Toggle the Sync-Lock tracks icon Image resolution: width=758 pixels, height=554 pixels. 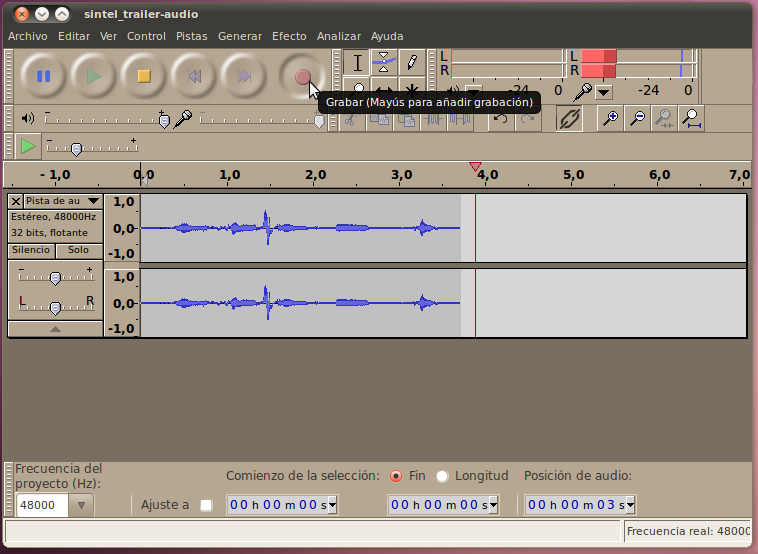(569, 118)
